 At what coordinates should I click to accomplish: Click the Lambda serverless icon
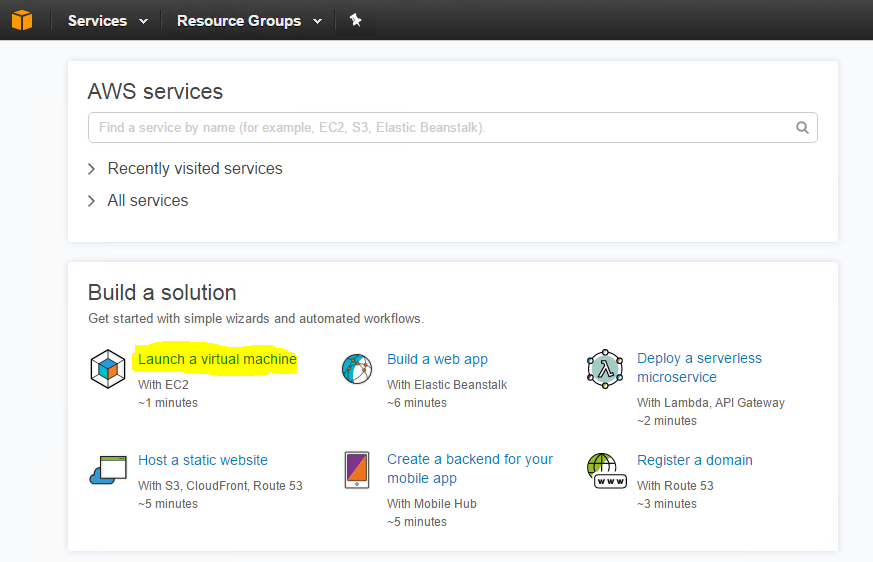605,369
